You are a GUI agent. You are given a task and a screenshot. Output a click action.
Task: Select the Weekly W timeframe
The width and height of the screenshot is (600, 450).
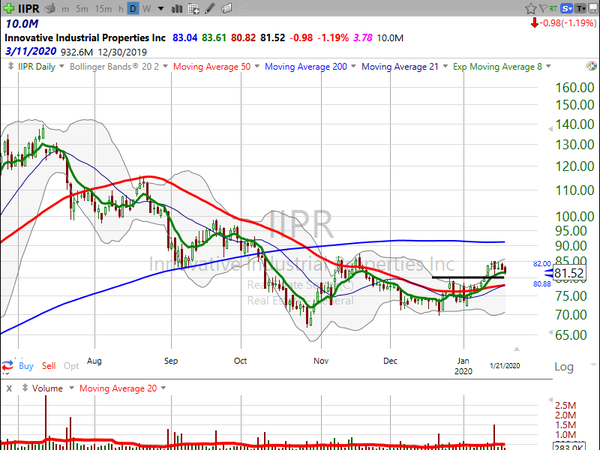click(x=147, y=8)
